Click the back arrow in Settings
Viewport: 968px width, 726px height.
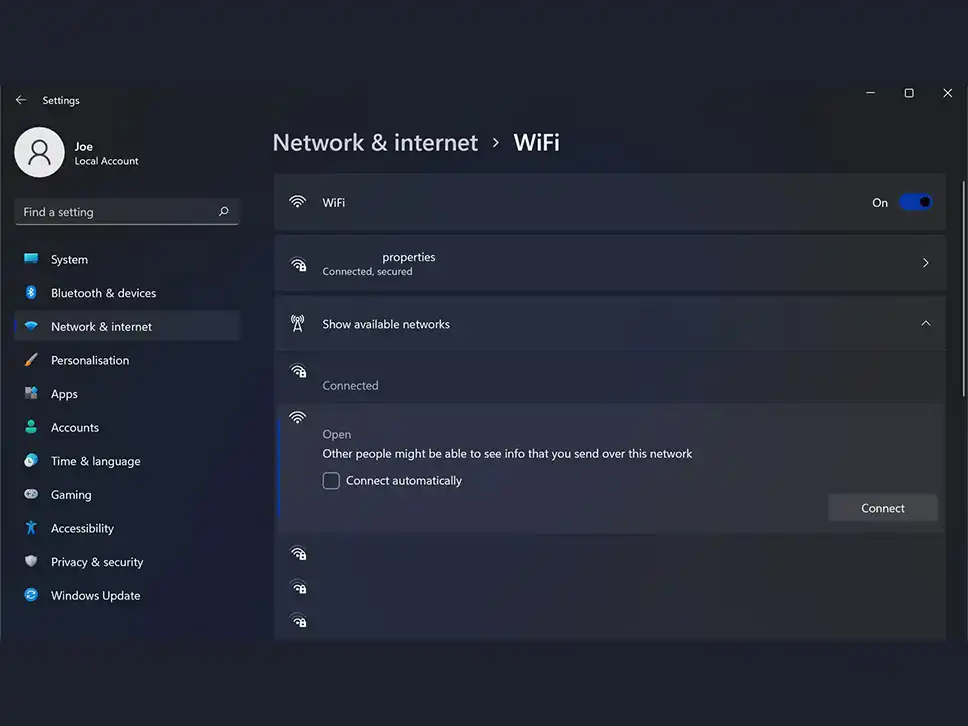[21, 100]
